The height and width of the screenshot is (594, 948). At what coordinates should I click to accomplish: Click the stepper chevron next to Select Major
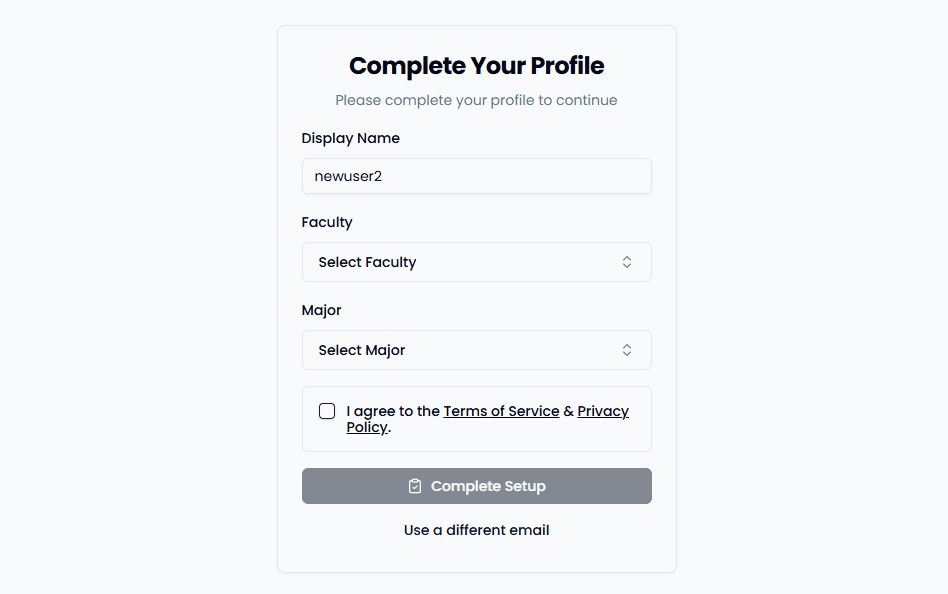tap(627, 349)
